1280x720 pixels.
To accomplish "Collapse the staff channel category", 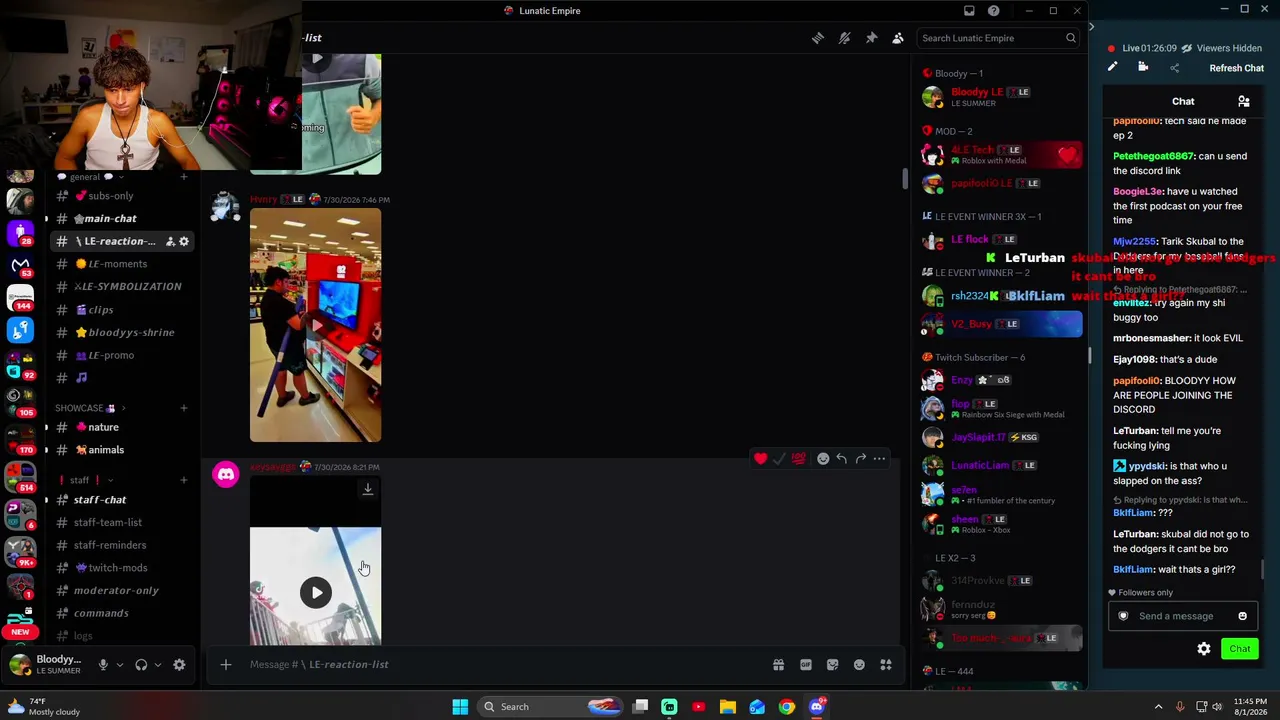I will click(x=85, y=480).
